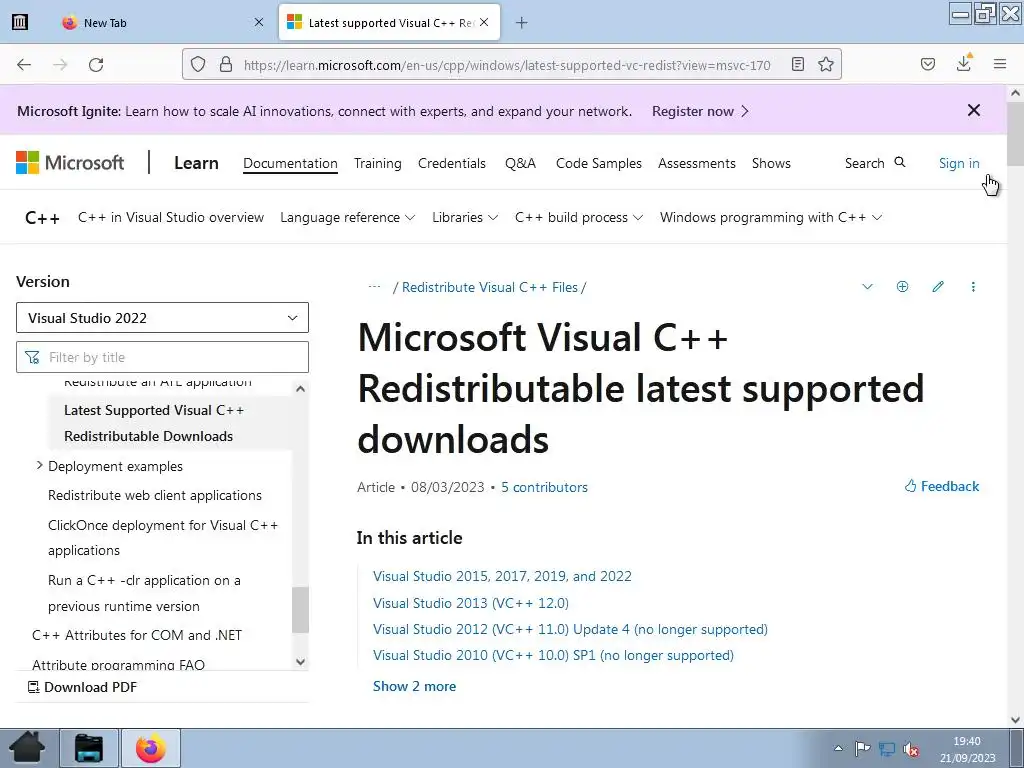Expand the C++ build process menu
Image resolution: width=1024 pixels, height=768 pixels.
pyautogui.click(x=579, y=217)
